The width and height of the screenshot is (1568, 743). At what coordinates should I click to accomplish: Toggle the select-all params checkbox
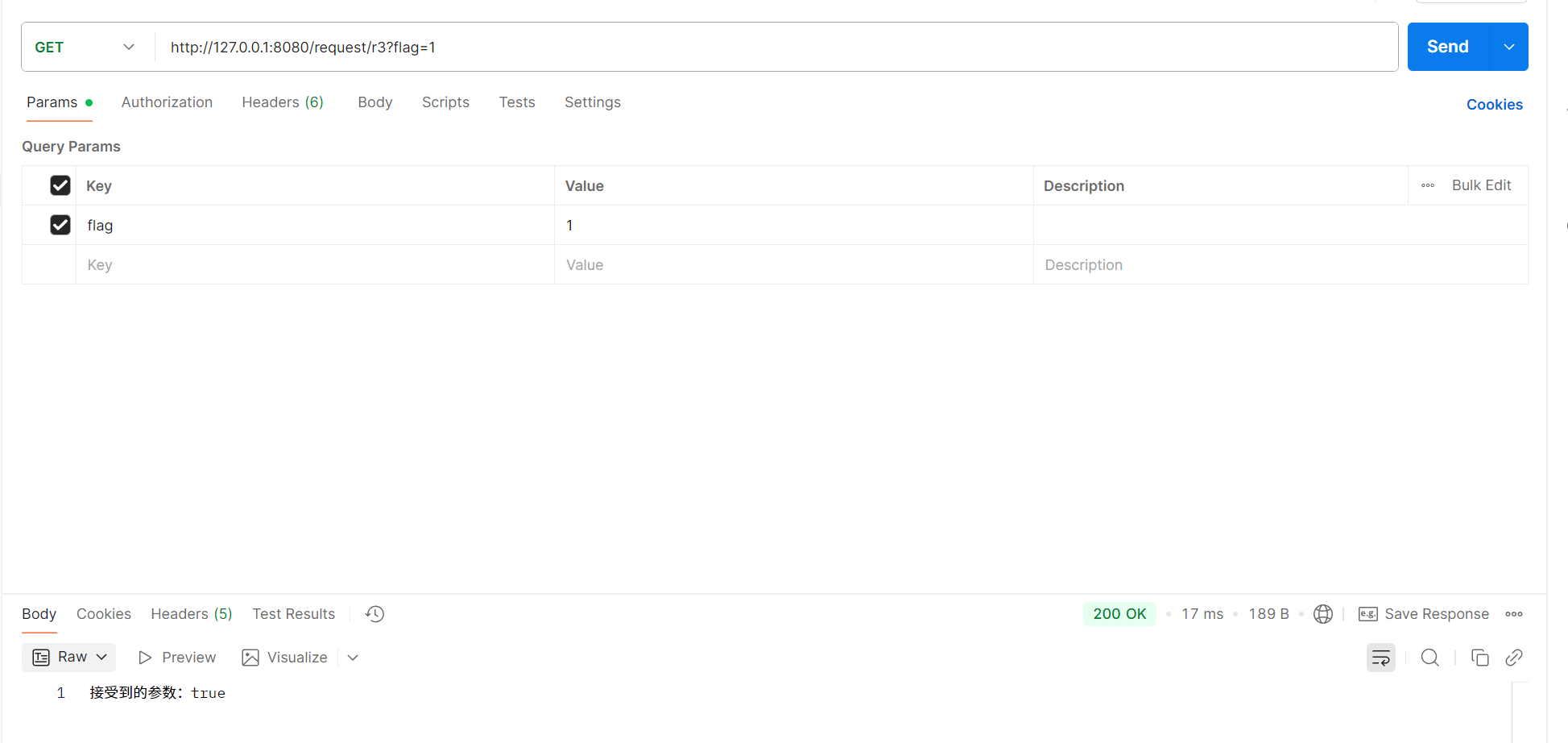tap(60, 185)
